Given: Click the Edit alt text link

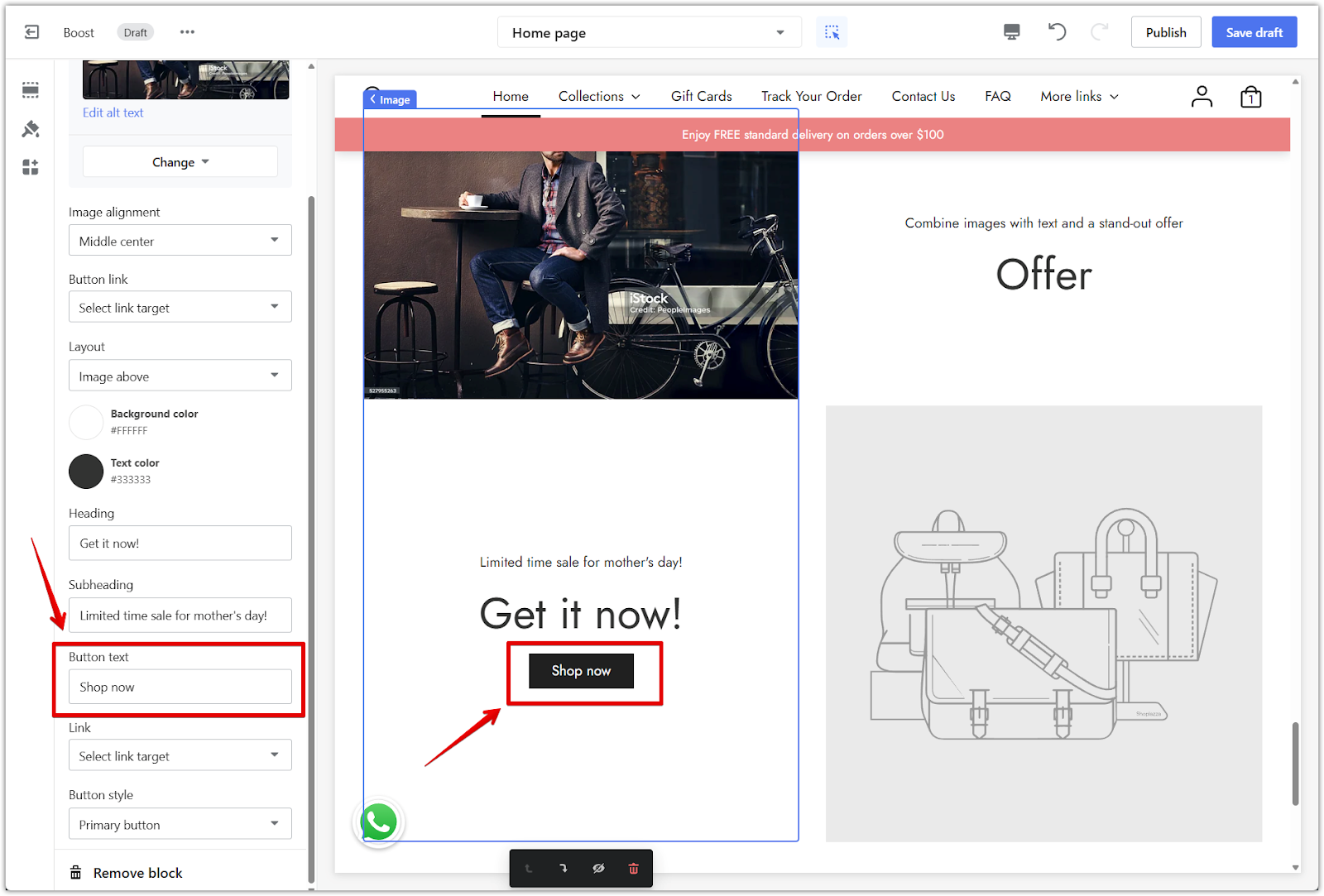Looking at the screenshot, I should (113, 113).
